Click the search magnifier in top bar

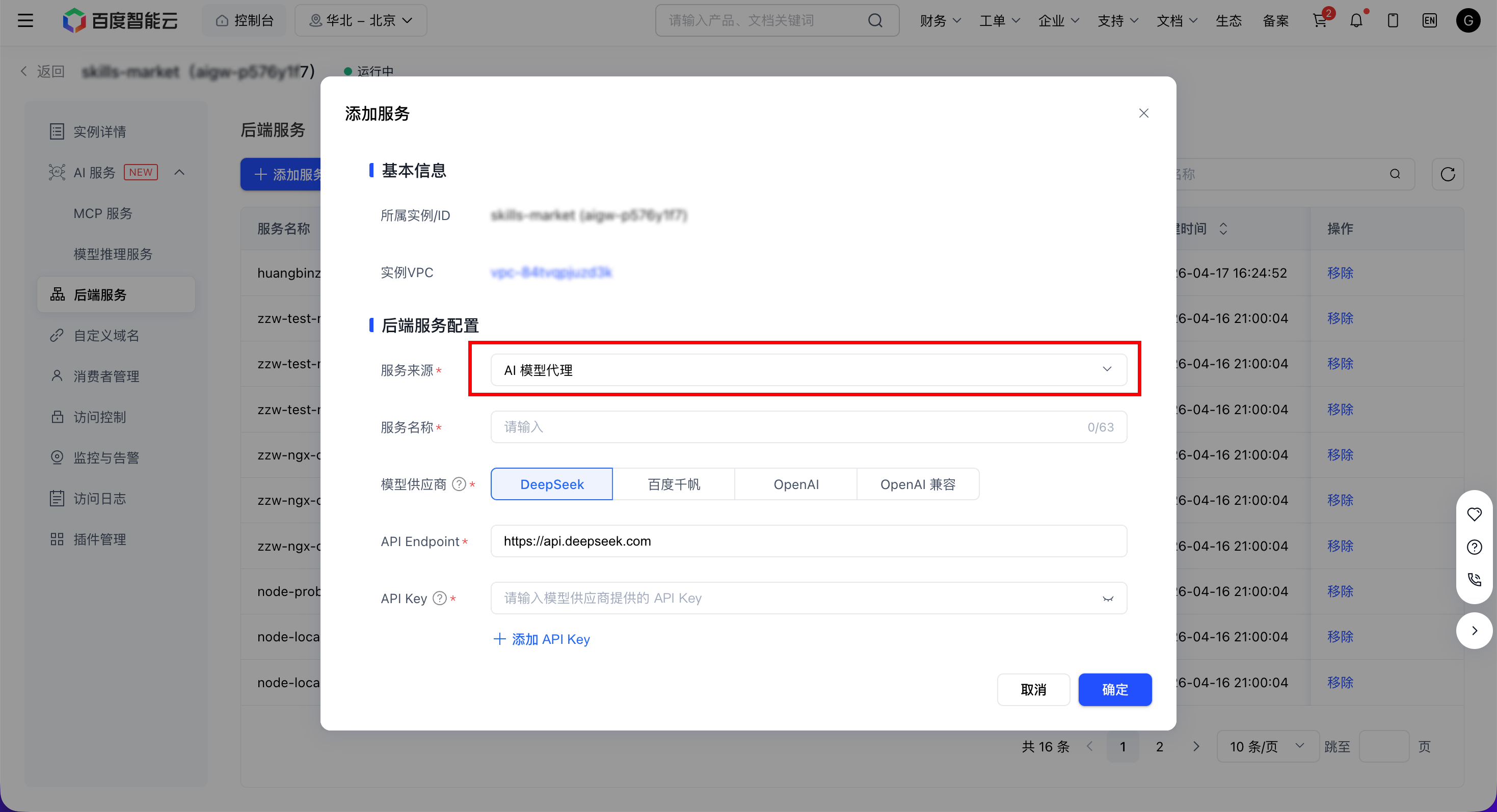tap(875, 21)
